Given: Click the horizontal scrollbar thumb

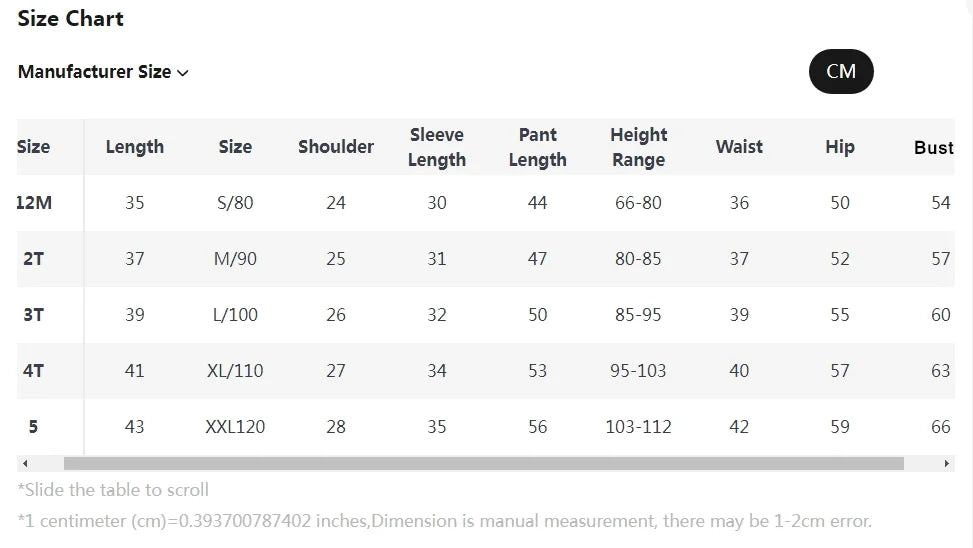Looking at the screenshot, I should (483, 464).
